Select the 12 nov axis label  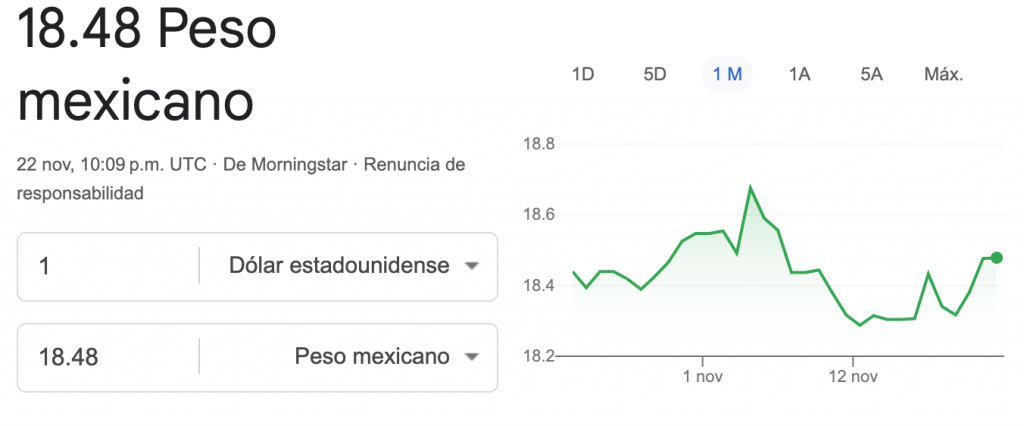click(853, 377)
